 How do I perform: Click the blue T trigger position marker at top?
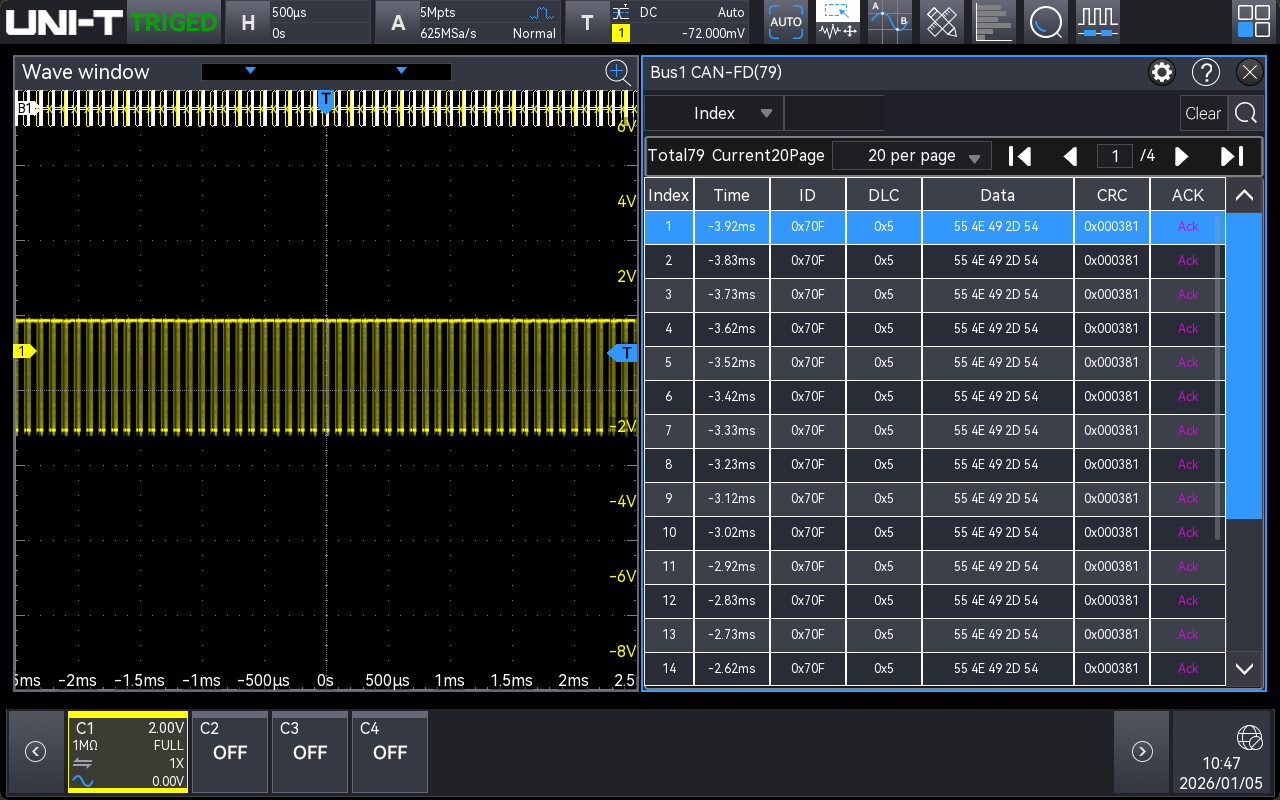pyautogui.click(x=325, y=100)
